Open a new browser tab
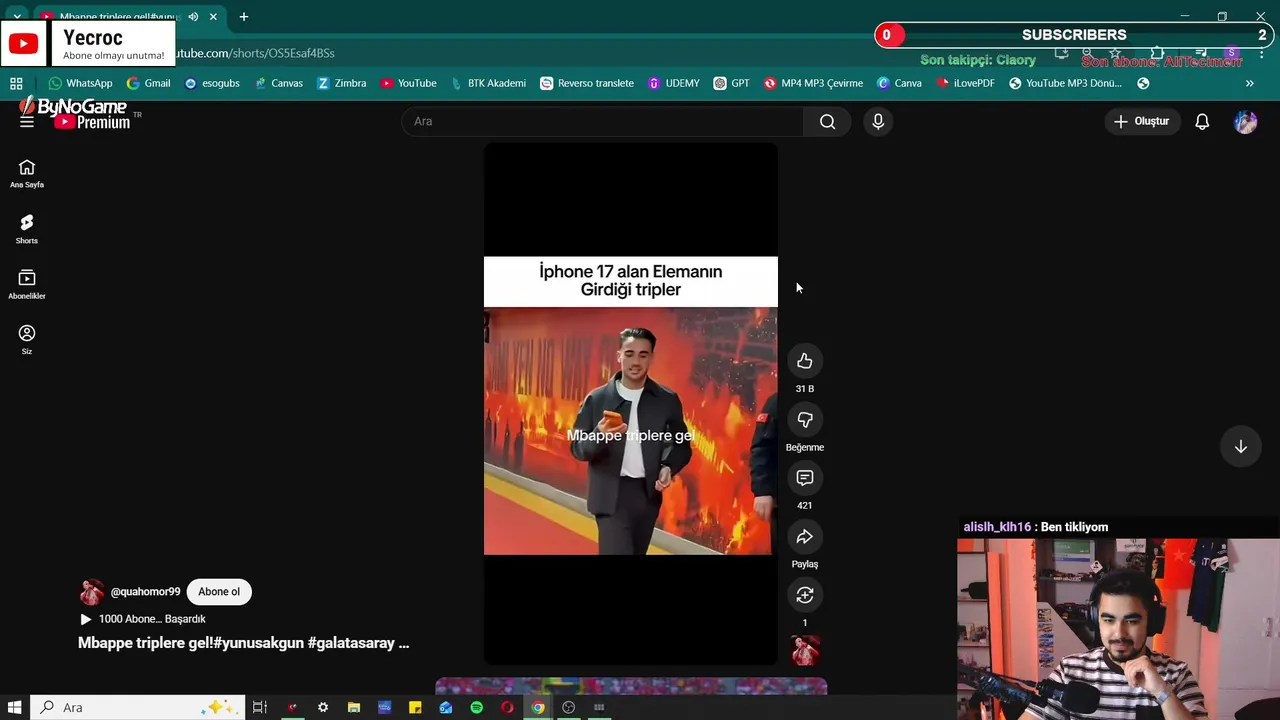The width and height of the screenshot is (1280, 720). click(x=243, y=17)
